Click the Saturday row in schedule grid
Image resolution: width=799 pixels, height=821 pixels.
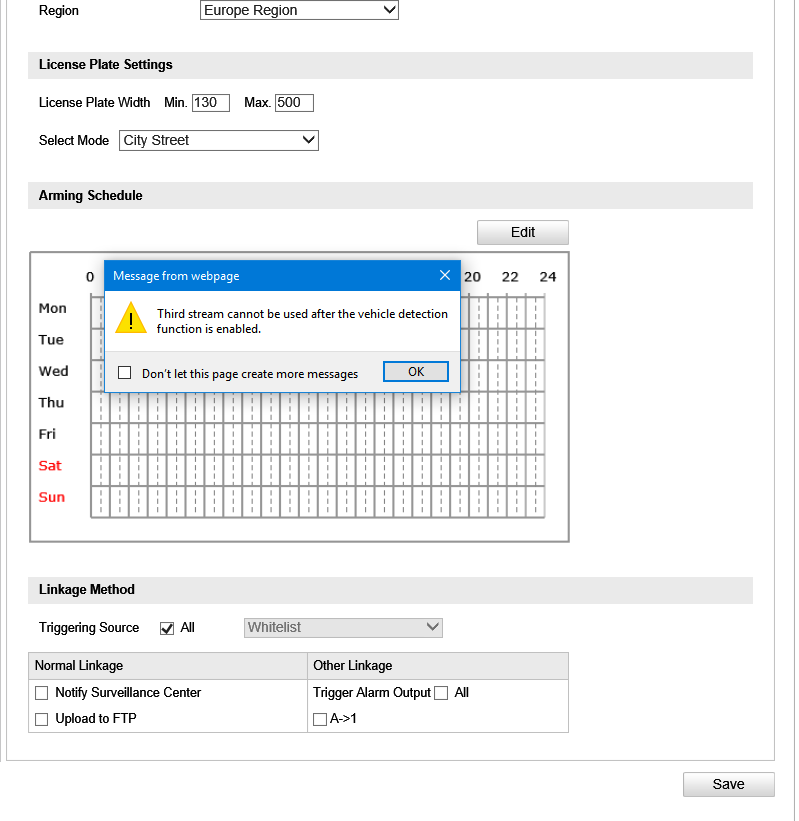[x=318, y=470]
